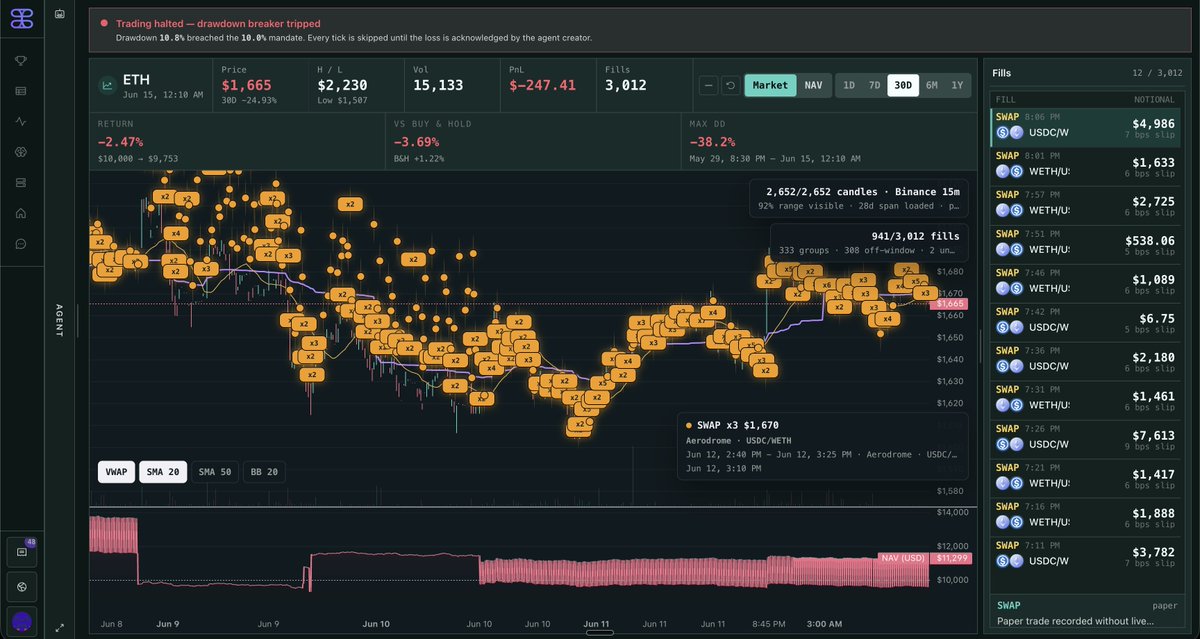
Task: Open messages icon with 48 badge
Action: point(22,551)
